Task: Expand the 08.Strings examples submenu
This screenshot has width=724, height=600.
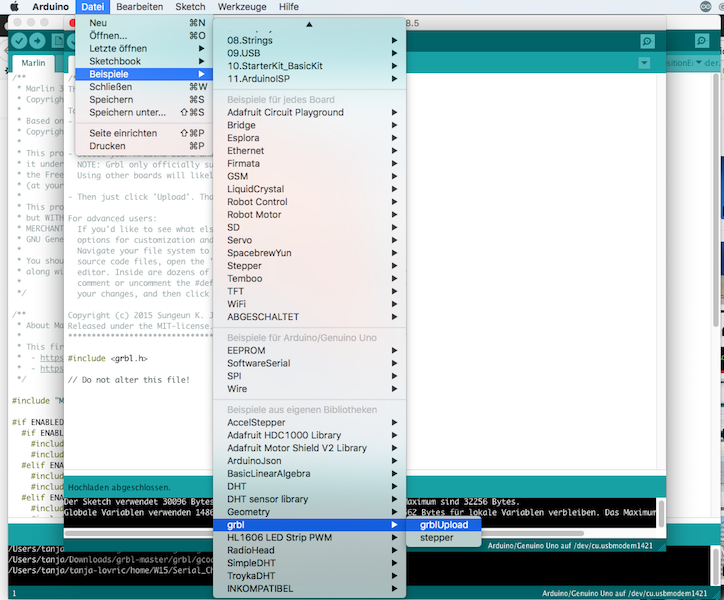Action: (309, 40)
